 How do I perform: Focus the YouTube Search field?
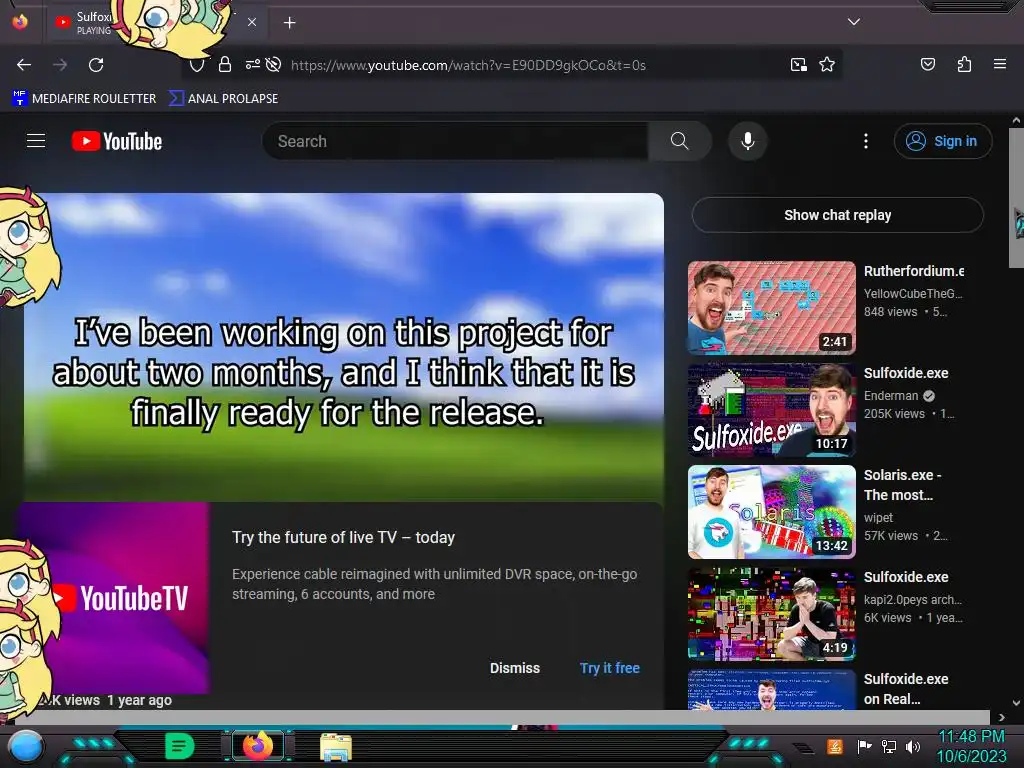pos(455,141)
